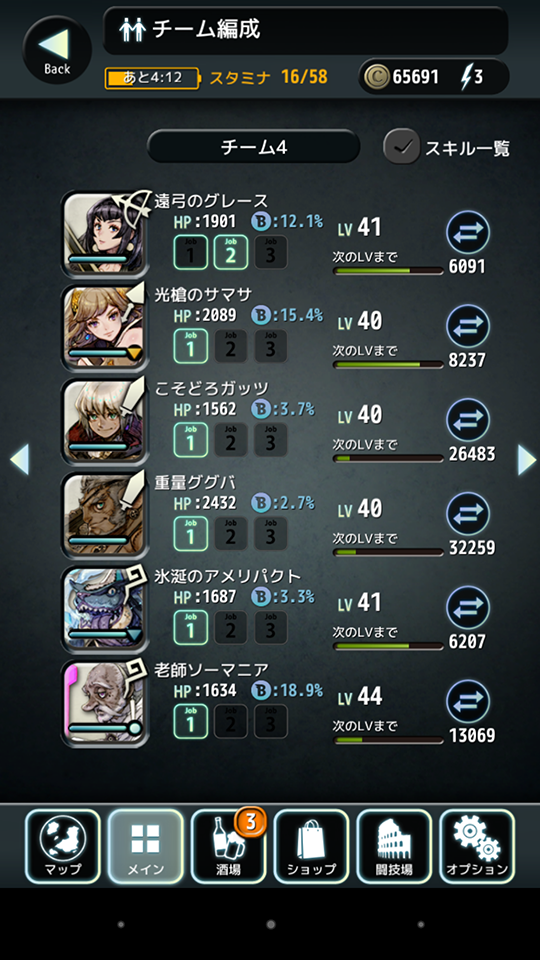Toggle the スキル一覧 checkbox
The width and height of the screenshot is (540, 960).
(401, 147)
